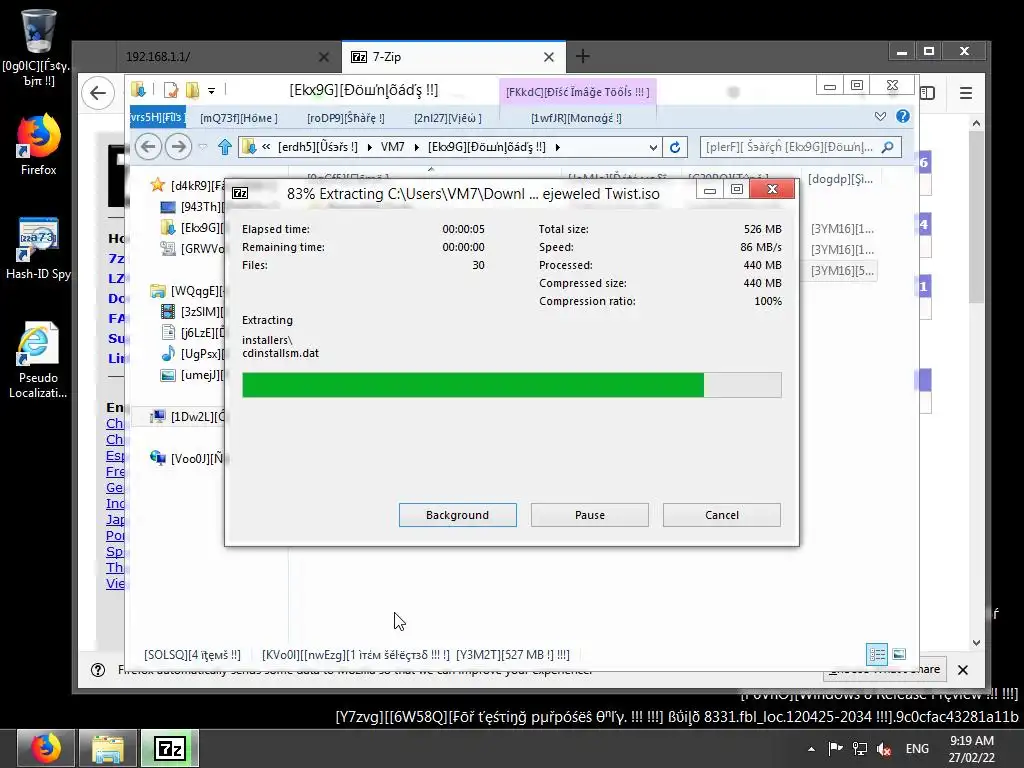Open Pseudo Localization desktop shortcut
Viewport: 1024px width, 768px height.
pyautogui.click(x=38, y=360)
